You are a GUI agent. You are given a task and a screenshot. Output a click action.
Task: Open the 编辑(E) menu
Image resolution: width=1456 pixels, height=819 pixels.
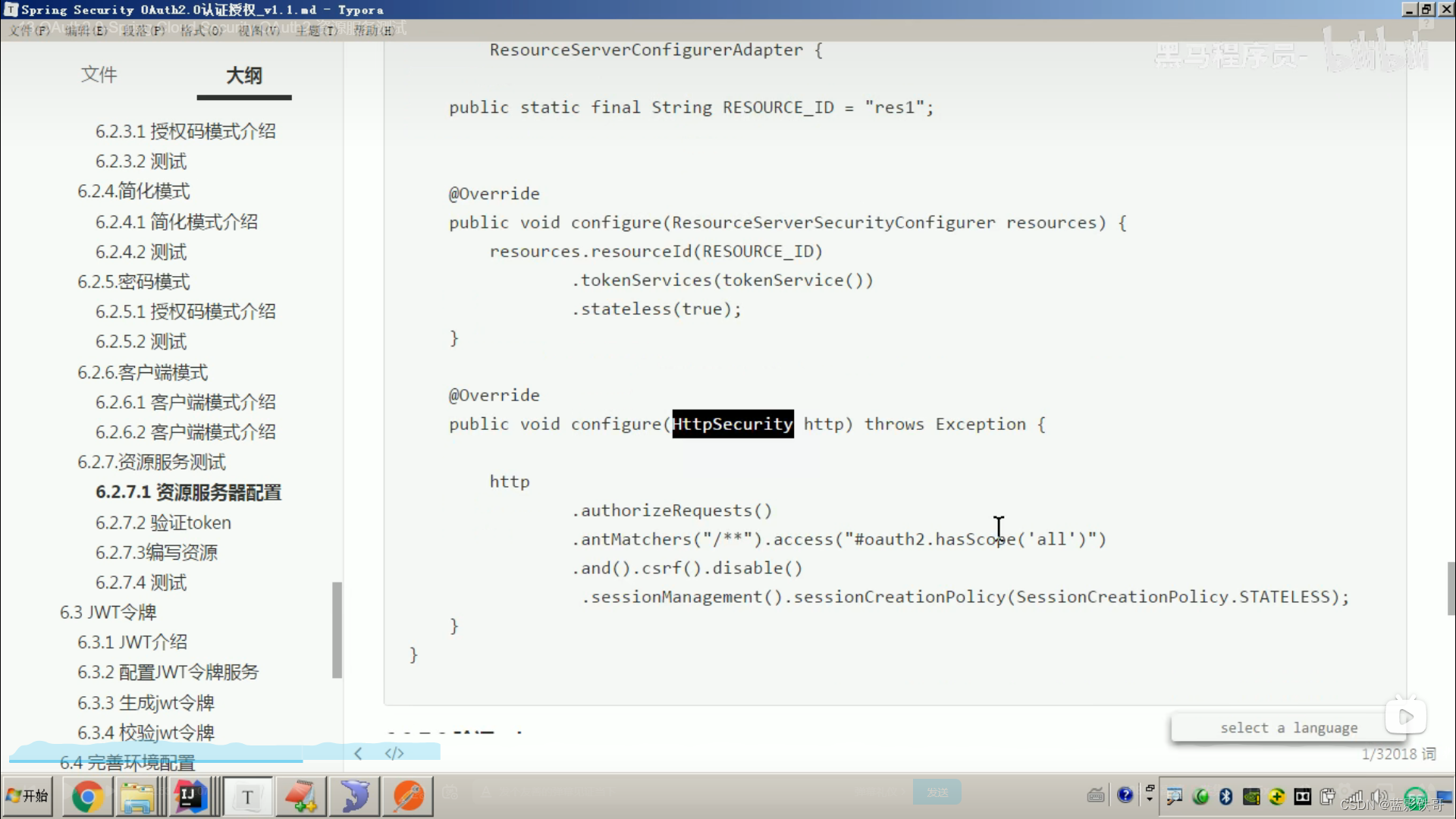coord(86,30)
